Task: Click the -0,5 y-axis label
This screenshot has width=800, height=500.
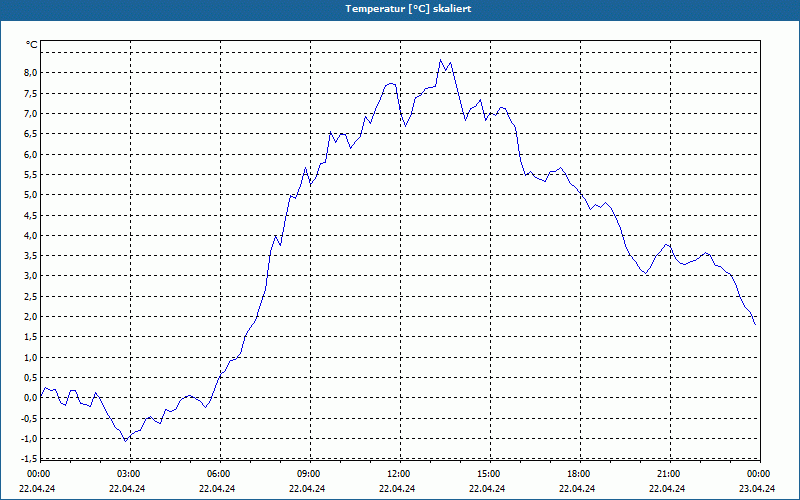Action: point(30,418)
